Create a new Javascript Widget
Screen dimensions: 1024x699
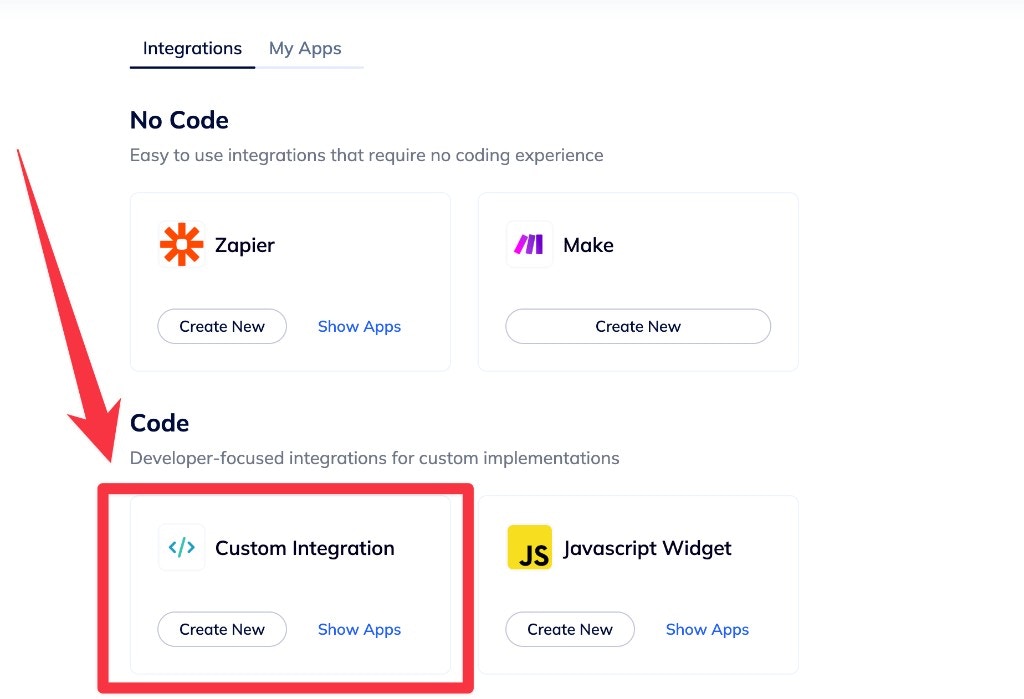(570, 629)
